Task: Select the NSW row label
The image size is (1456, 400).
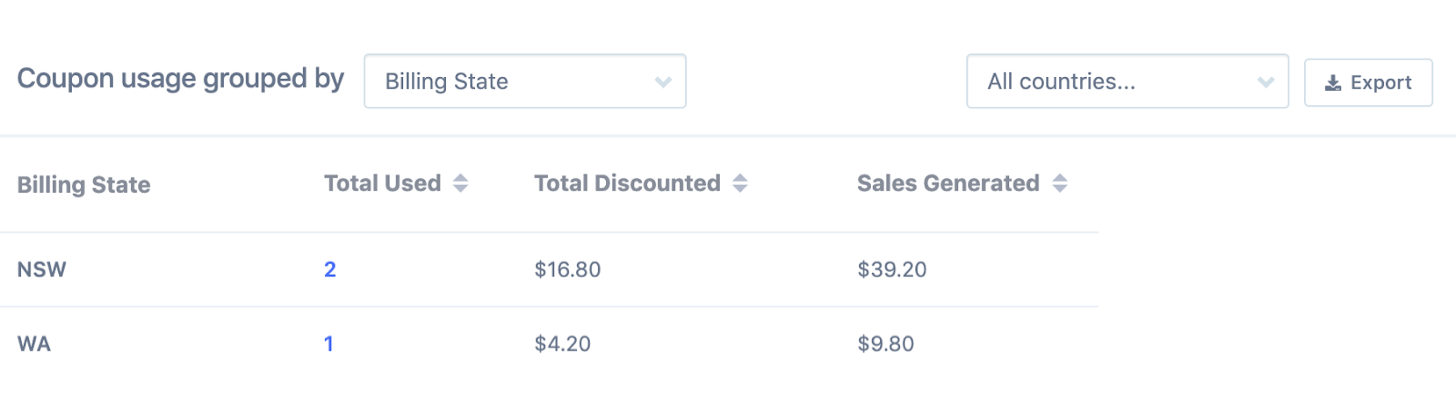Action: (41, 269)
